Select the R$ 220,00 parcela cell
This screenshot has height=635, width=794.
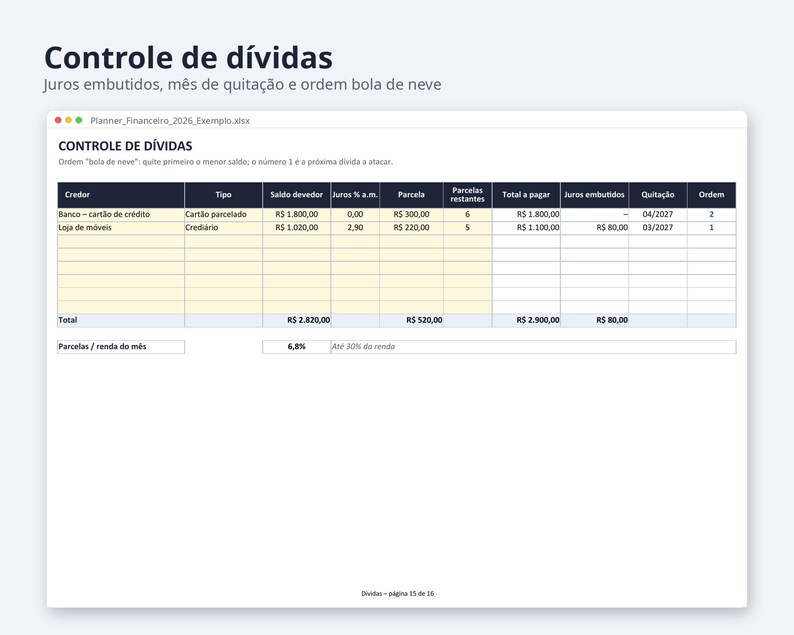411,228
